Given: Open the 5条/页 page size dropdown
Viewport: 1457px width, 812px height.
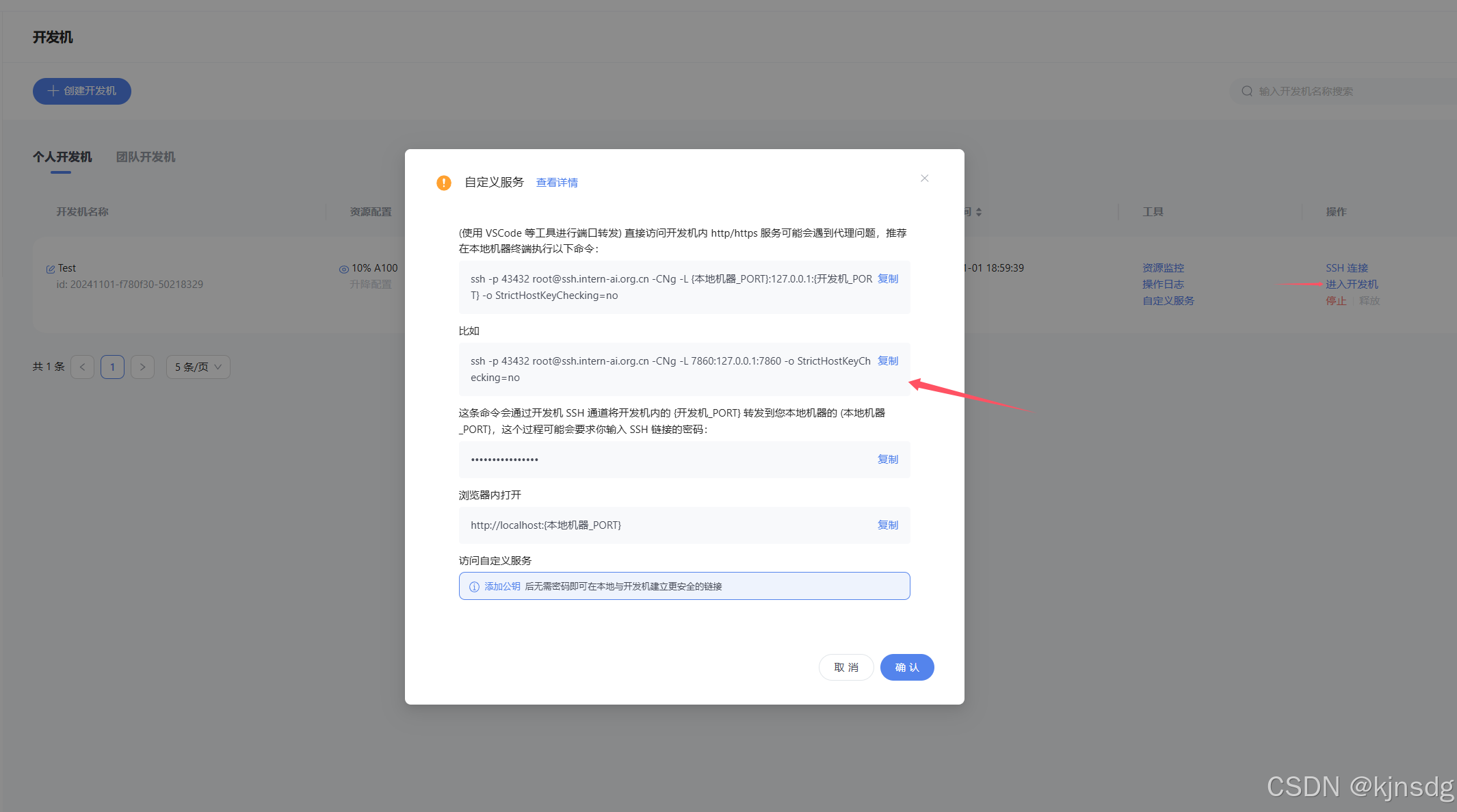Looking at the screenshot, I should click(x=197, y=367).
